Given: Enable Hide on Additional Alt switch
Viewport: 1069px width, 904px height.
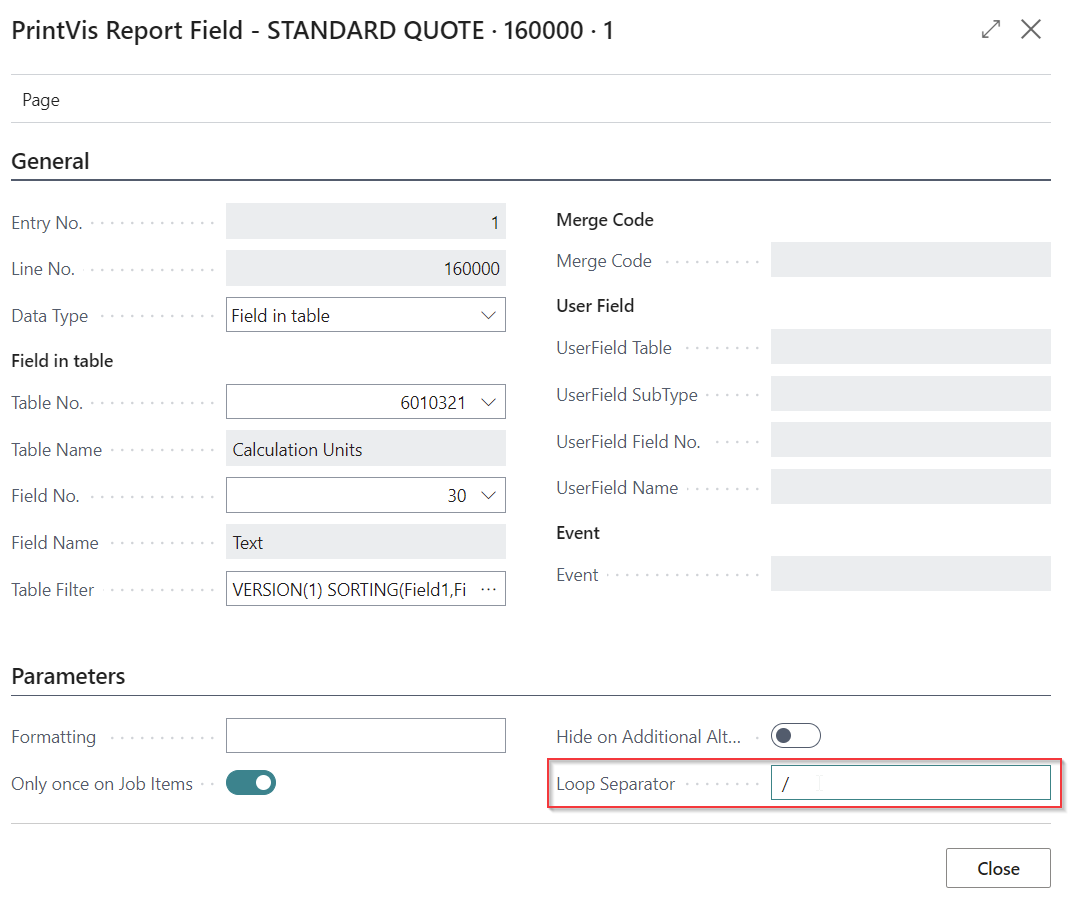Looking at the screenshot, I should click(795, 736).
